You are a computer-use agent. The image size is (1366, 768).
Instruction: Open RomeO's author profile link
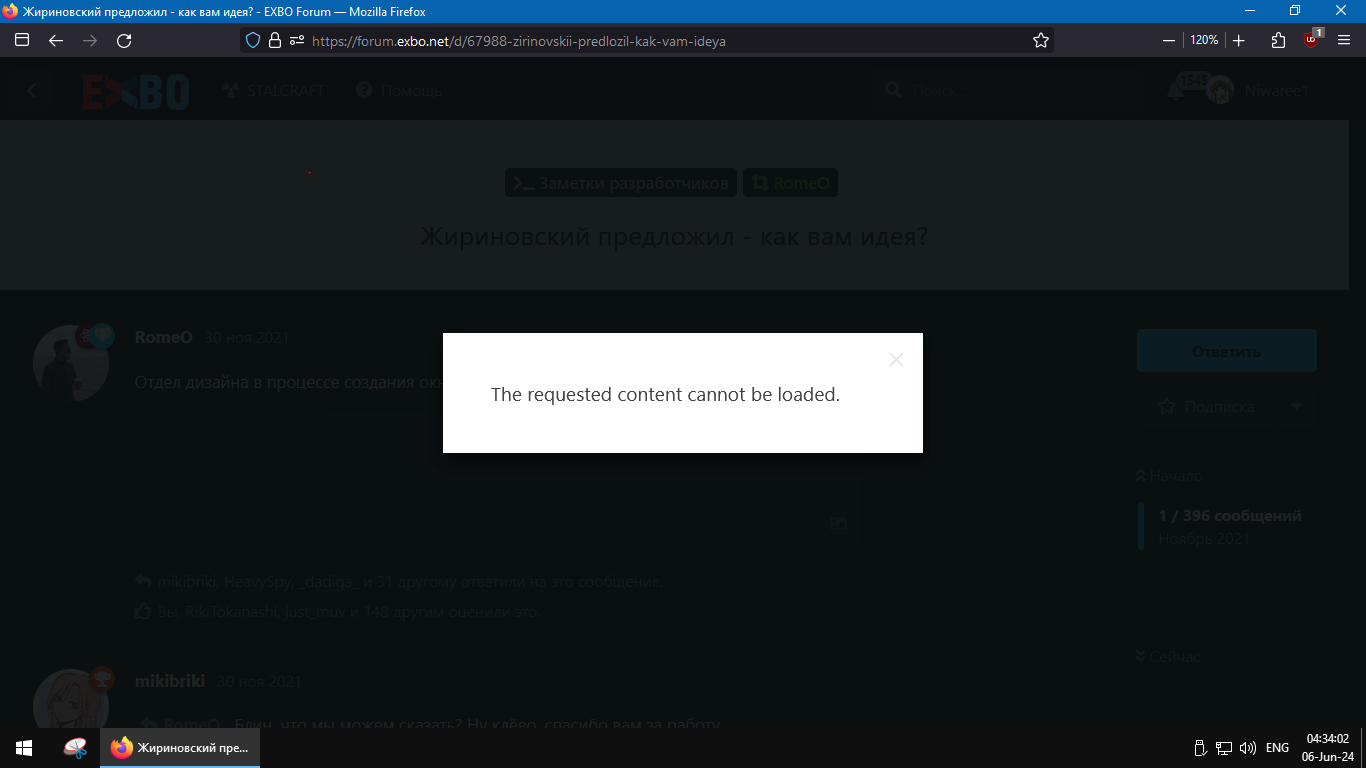pos(163,338)
